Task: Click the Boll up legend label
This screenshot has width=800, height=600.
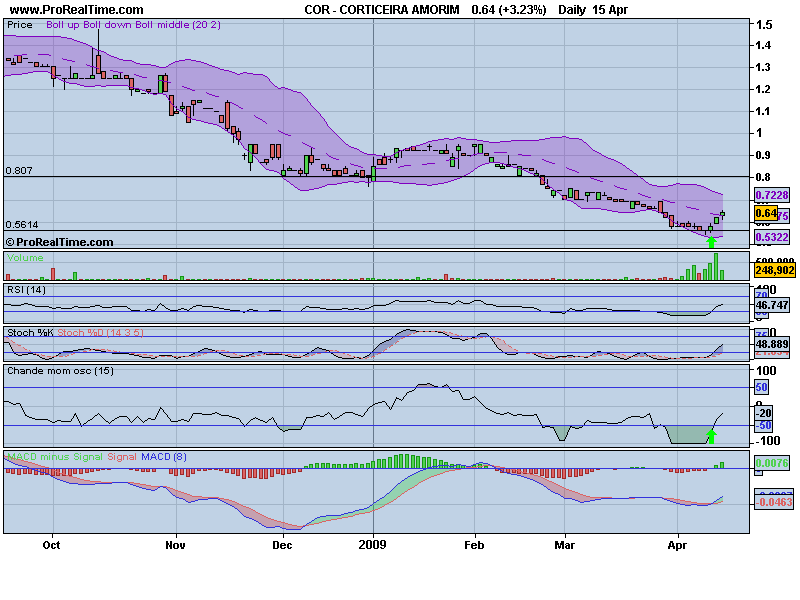Action: pyautogui.click(x=63, y=24)
